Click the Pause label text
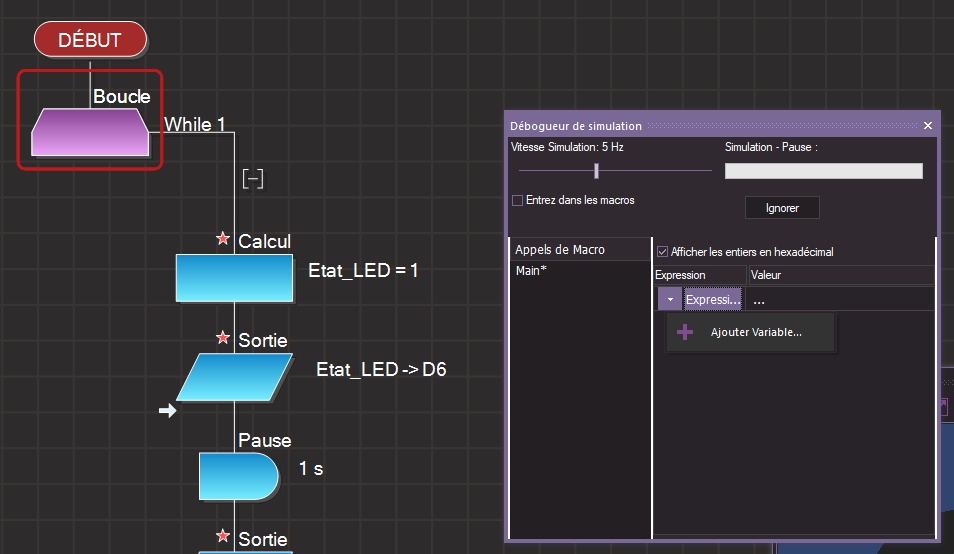The width and height of the screenshot is (954, 554). 265,440
